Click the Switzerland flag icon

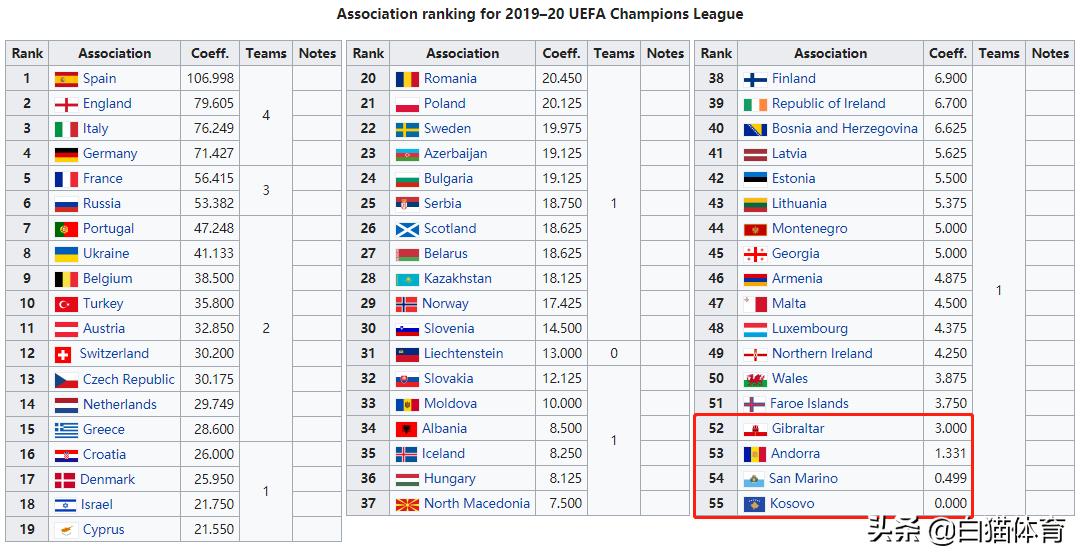click(x=62, y=354)
